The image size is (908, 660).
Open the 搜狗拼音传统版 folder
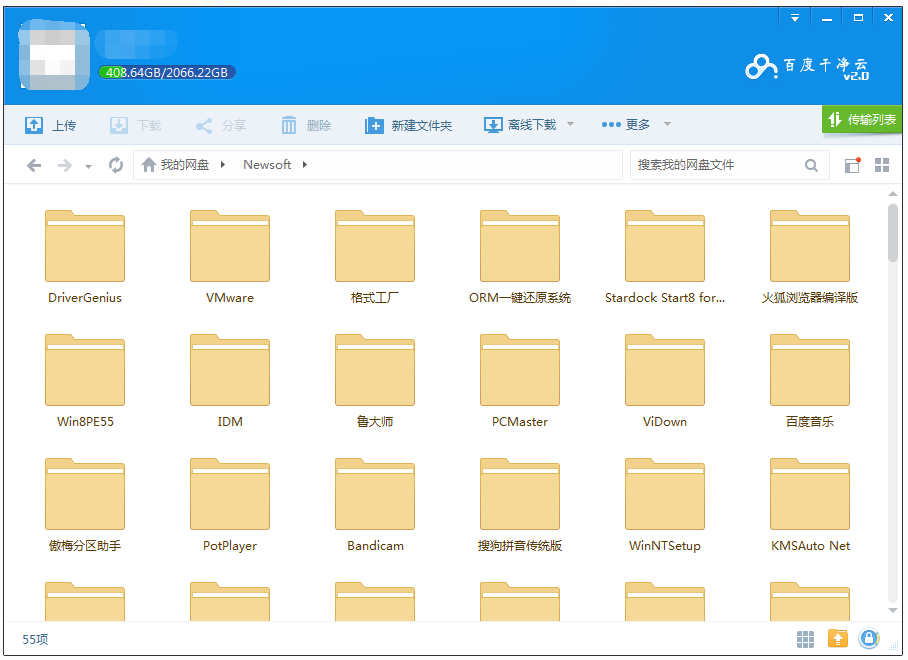click(x=520, y=505)
